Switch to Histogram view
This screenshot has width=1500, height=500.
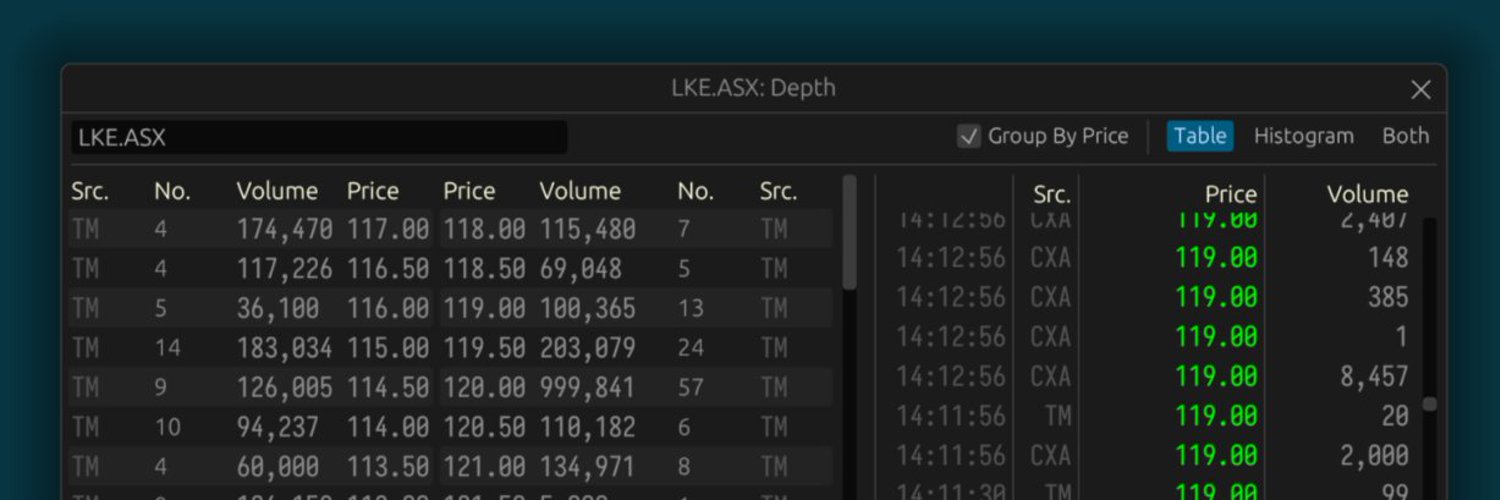tap(1303, 136)
